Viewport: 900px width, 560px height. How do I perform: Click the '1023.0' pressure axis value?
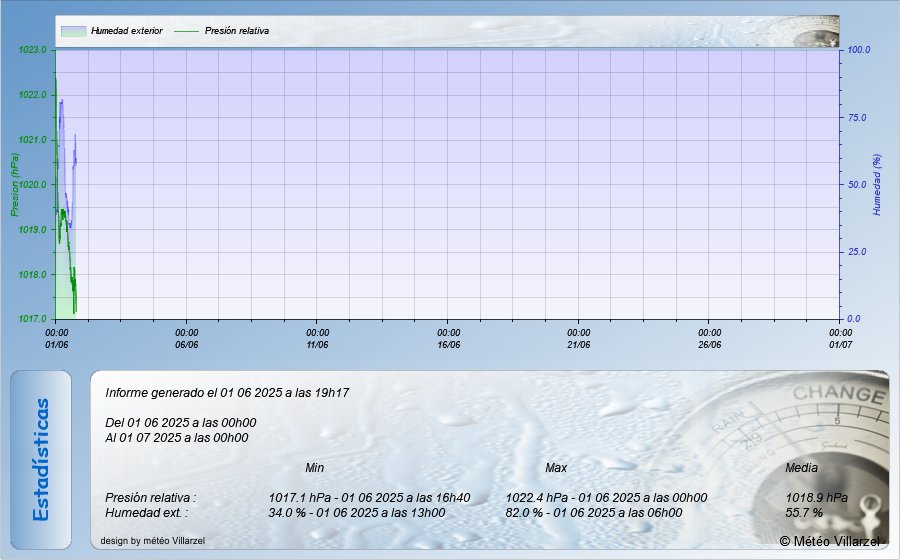point(33,50)
